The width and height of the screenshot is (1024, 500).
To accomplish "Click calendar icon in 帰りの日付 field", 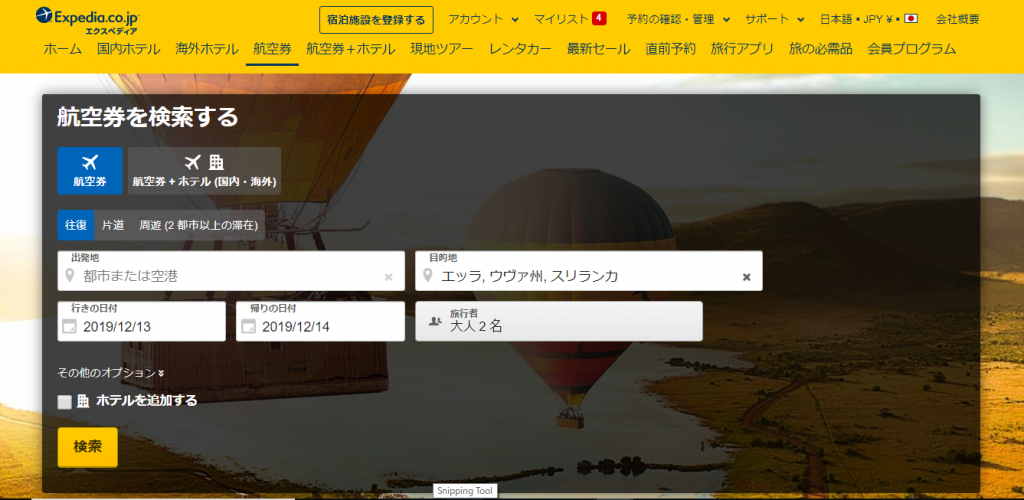I will (x=248, y=326).
